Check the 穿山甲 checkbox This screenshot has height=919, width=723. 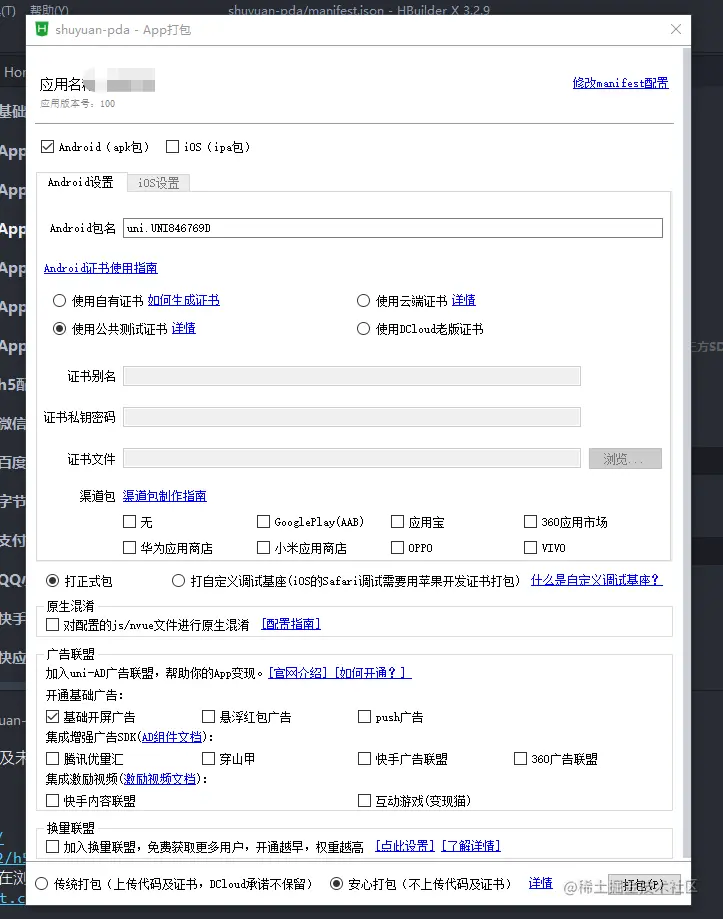pyautogui.click(x=208, y=758)
